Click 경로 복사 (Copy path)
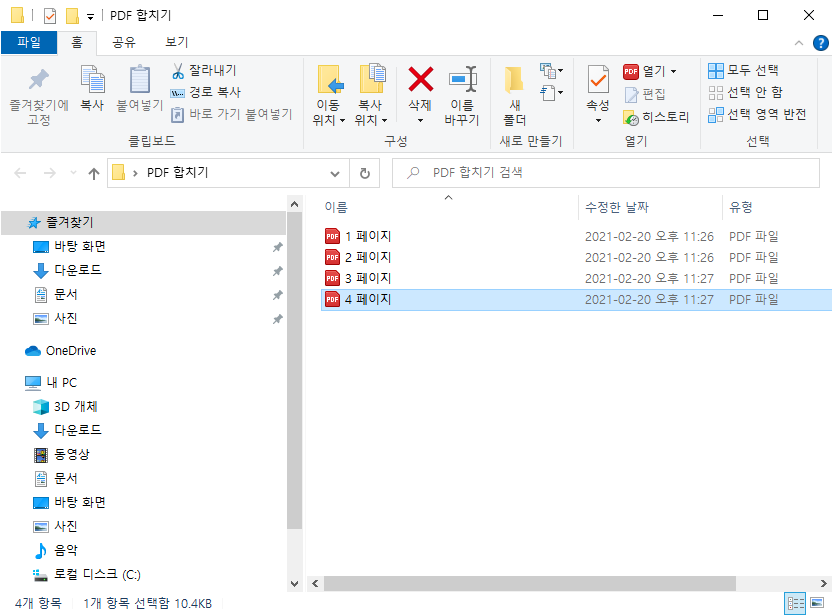Viewport: 833px width, 616px height. [x=206, y=92]
